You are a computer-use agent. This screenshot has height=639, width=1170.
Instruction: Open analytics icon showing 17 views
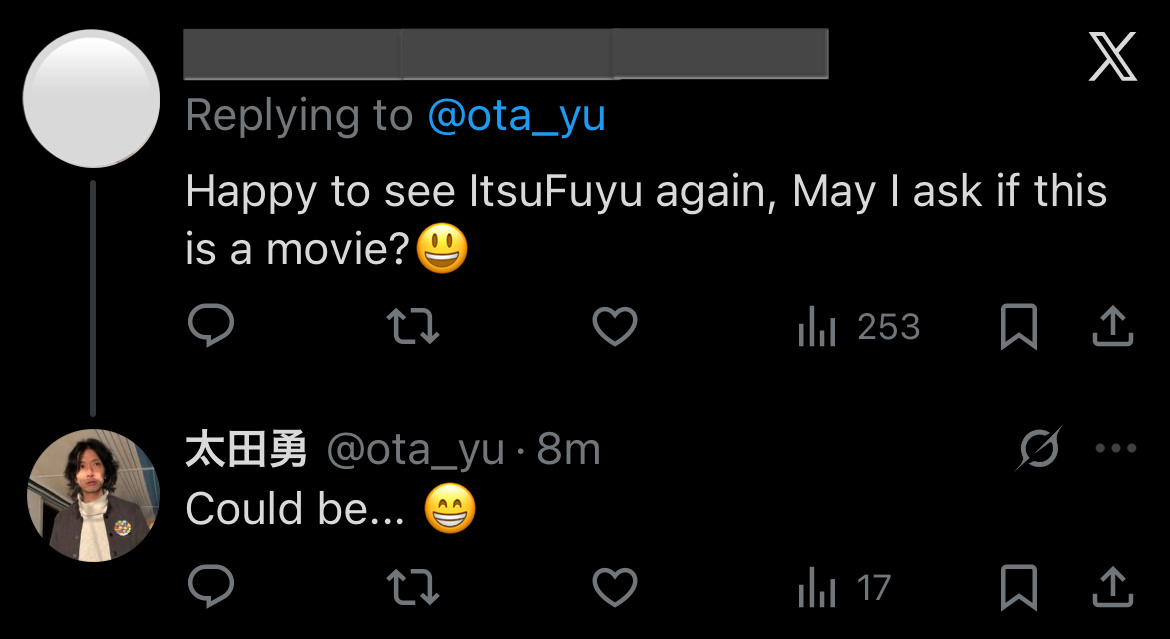point(815,588)
